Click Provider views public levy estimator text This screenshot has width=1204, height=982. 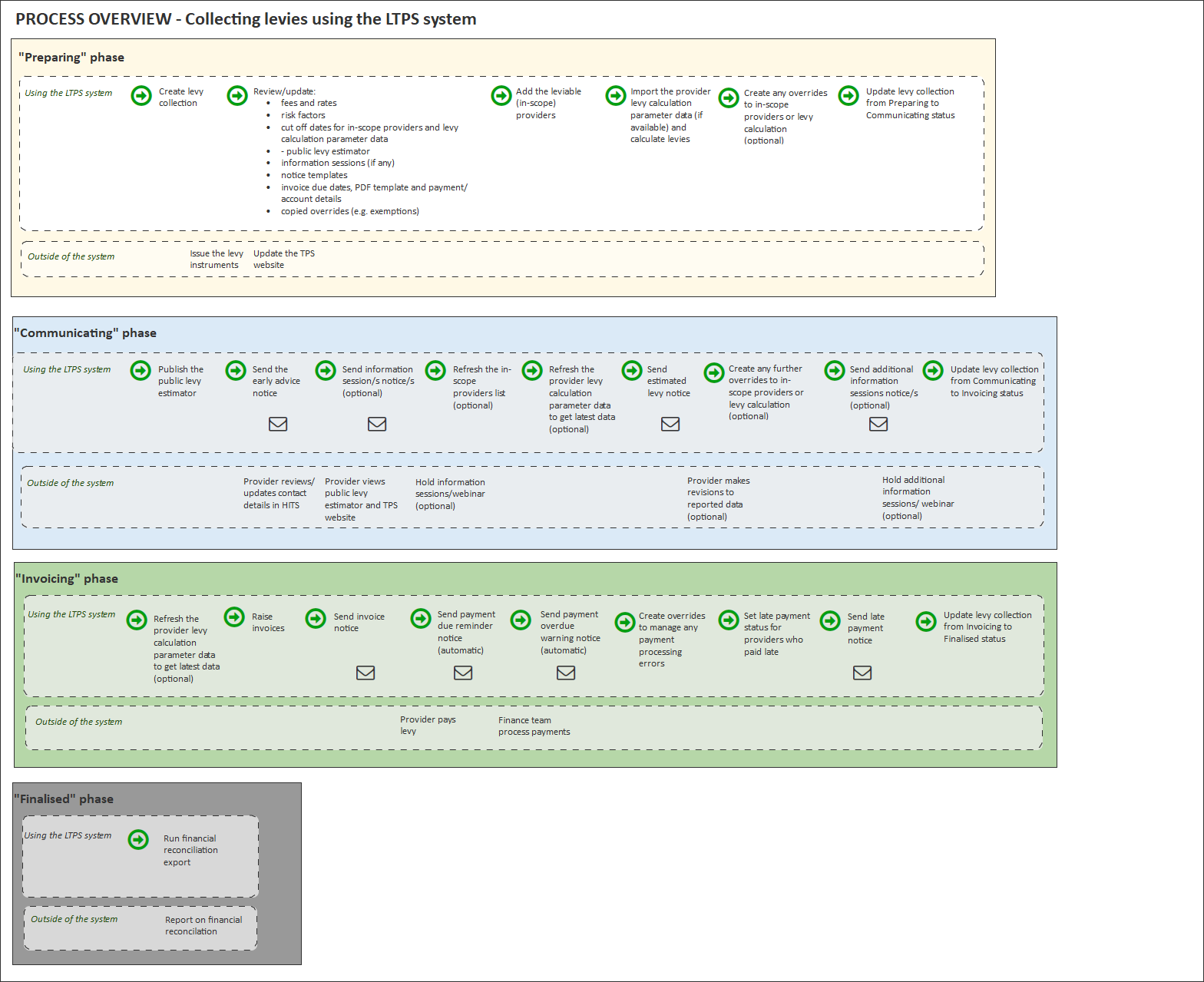[x=361, y=500]
